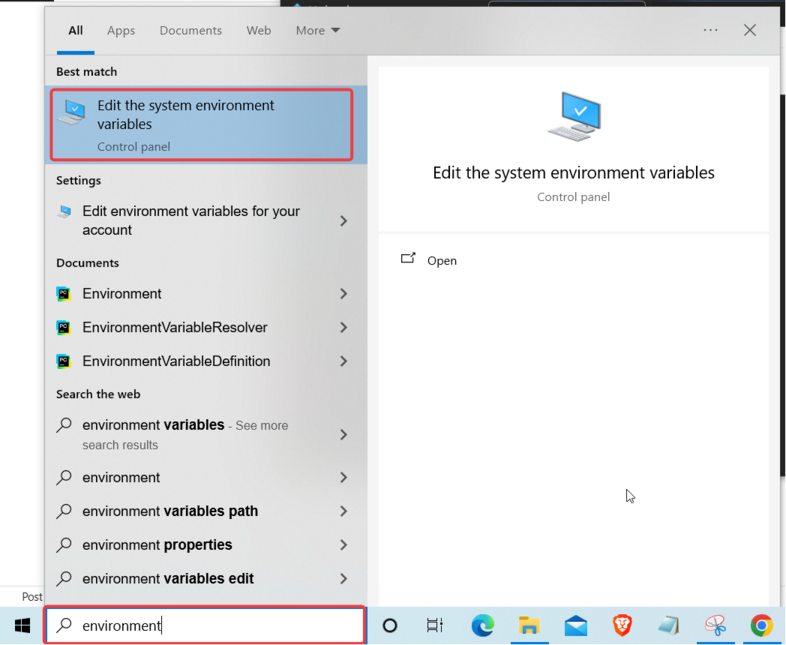Click PyCharm icon beside EnvironmentVariableResolver

pos(64,327)
